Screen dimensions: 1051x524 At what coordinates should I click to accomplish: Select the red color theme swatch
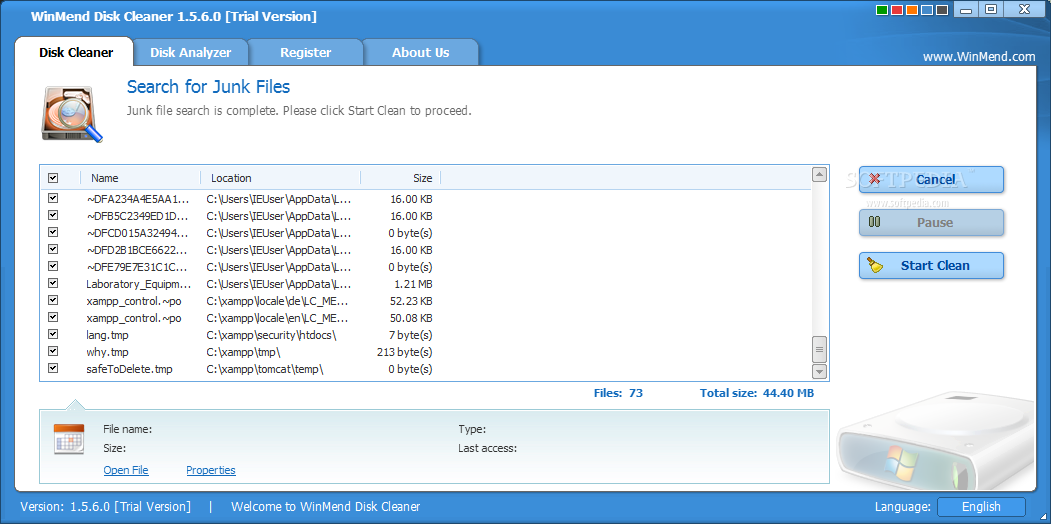[897, 10]
